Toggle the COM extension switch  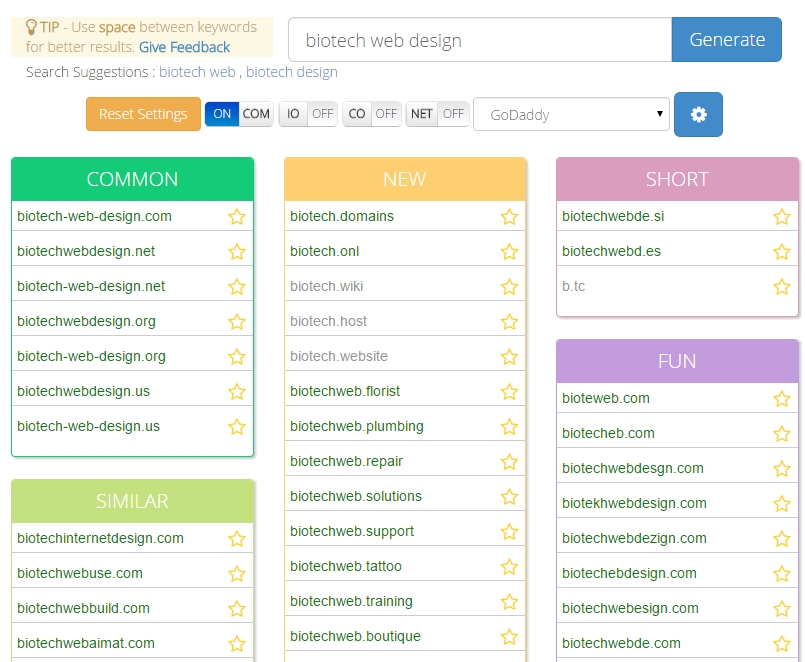pos(239,114)
